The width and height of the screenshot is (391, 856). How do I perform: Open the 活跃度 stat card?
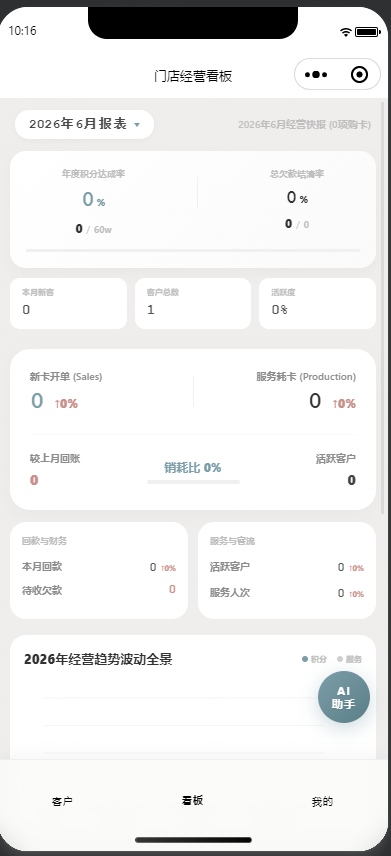pyautogui.click(x=317, y=304)
